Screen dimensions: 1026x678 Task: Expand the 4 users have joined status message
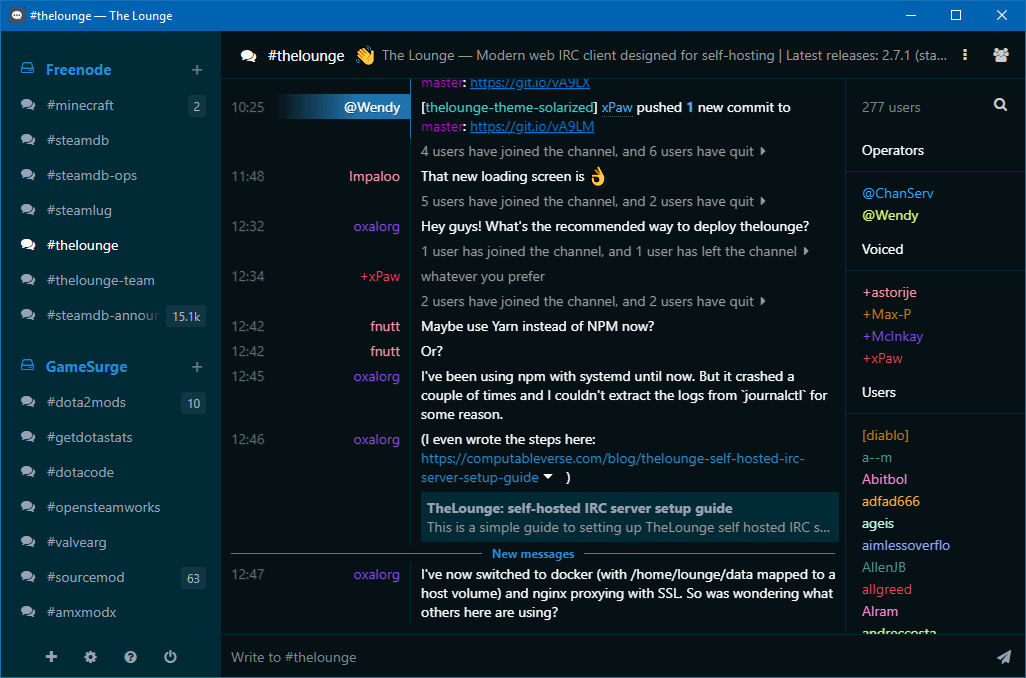coord(763,152)
